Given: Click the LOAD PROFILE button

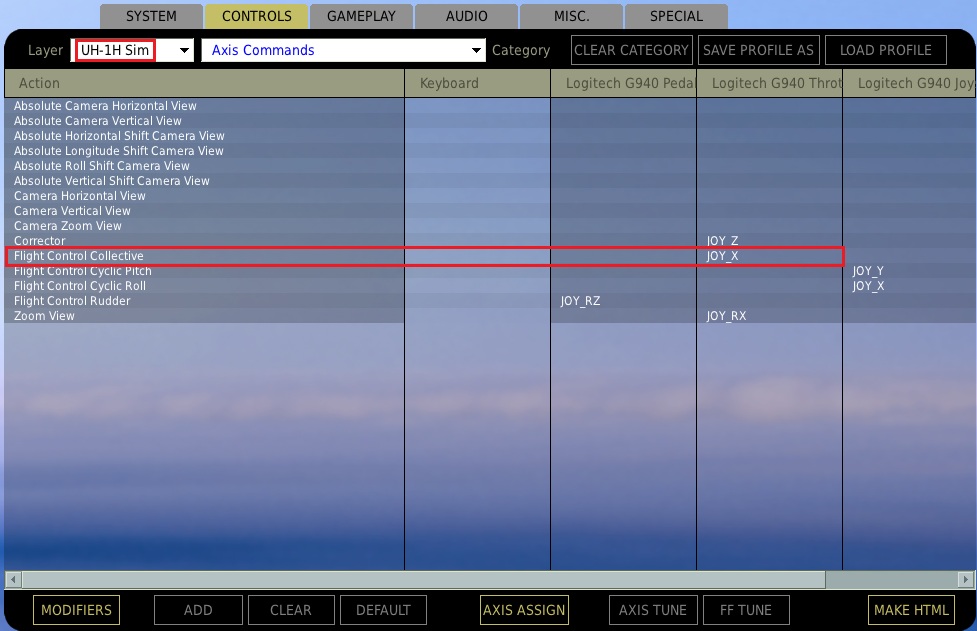Looking at the screenshot, I should click(x=885, y=50).
